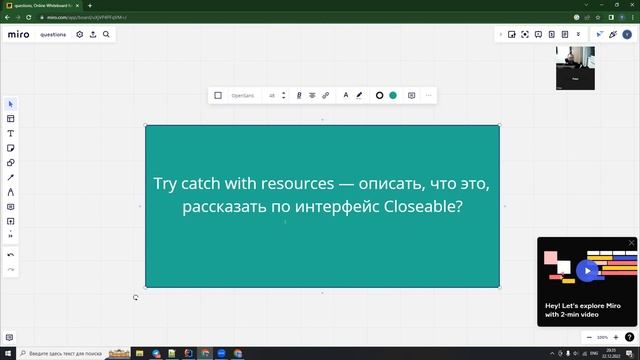Select the Frame tool
Screen dimensions: 640x360
tap(11, 222)
